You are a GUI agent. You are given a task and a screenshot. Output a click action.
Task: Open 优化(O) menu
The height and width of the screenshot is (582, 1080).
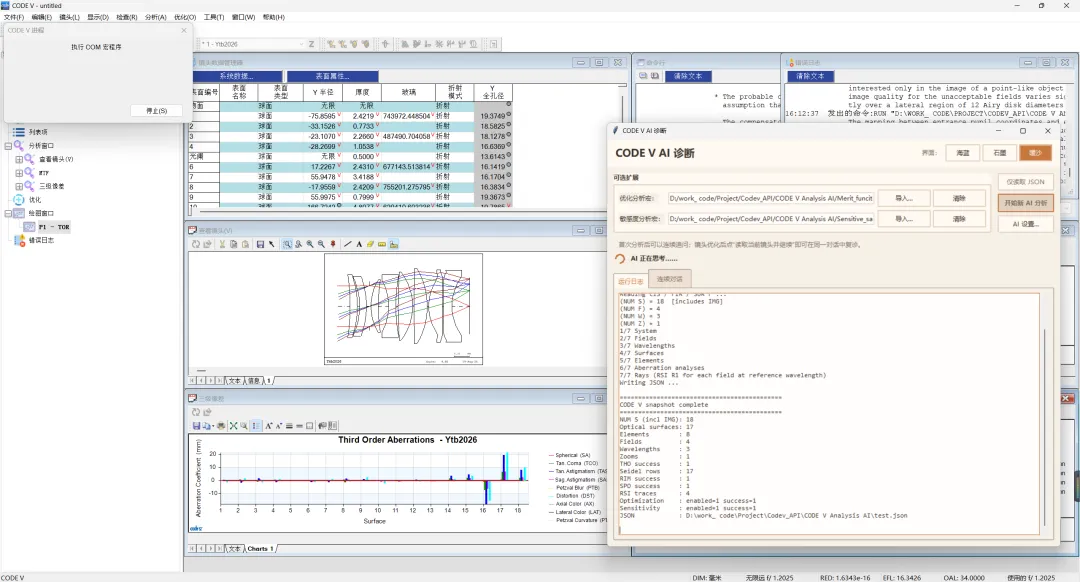185,17
